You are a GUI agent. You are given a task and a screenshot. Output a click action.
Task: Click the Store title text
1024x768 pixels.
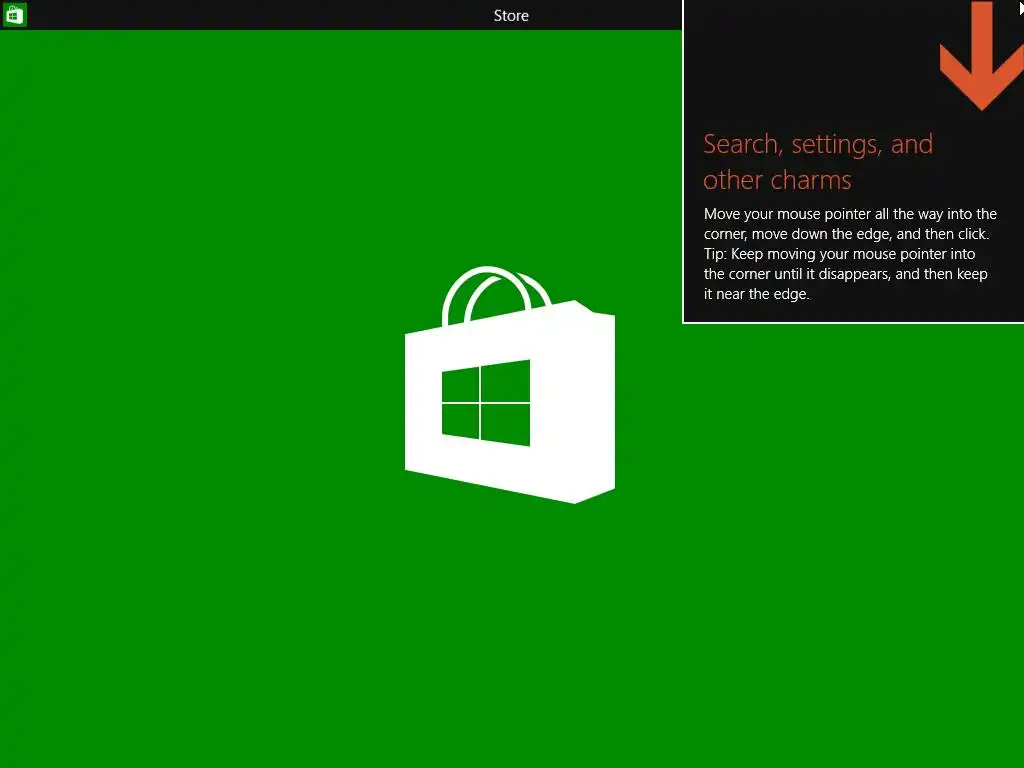[511, 16]
